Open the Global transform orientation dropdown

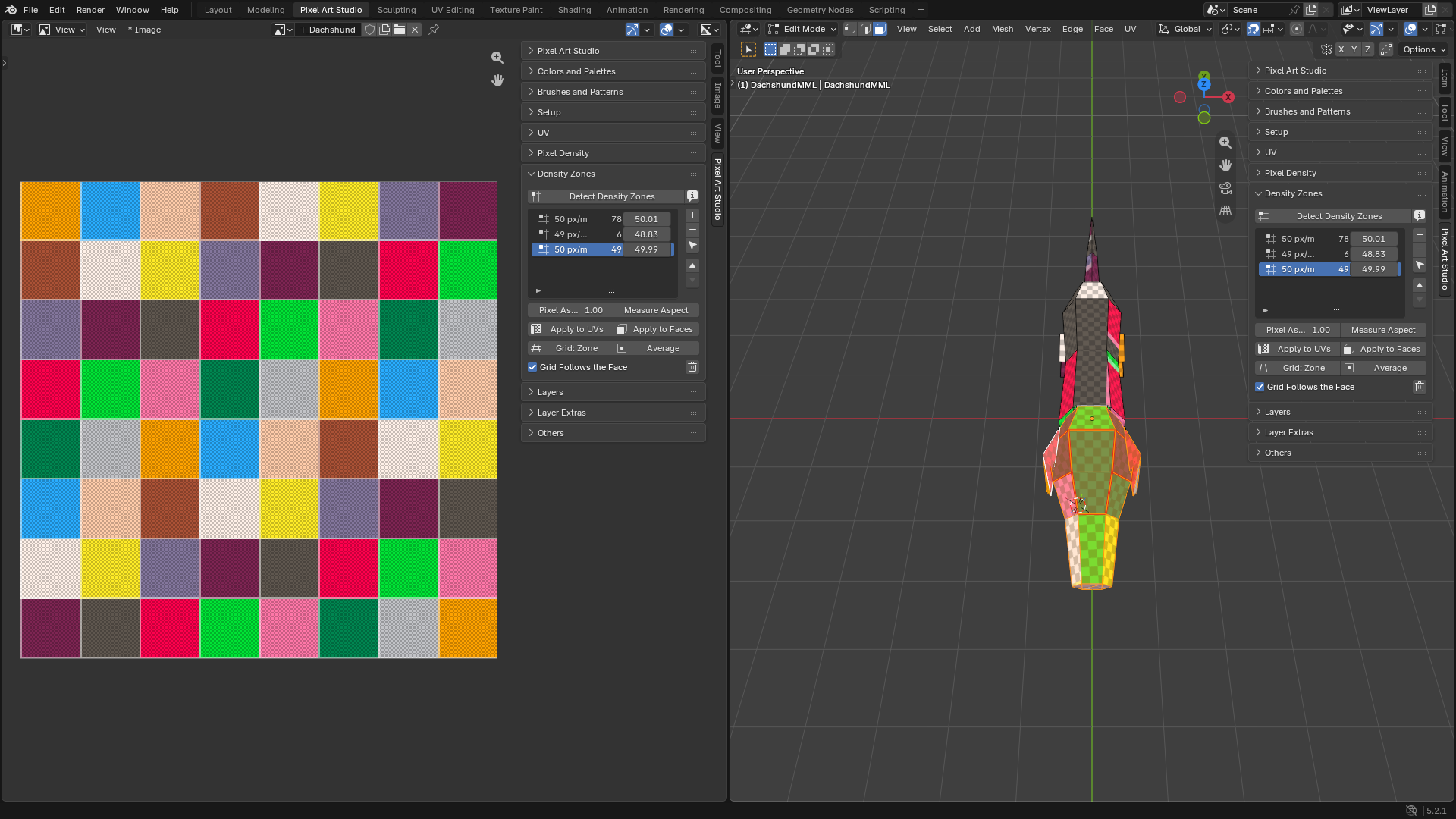point(1185,29)
